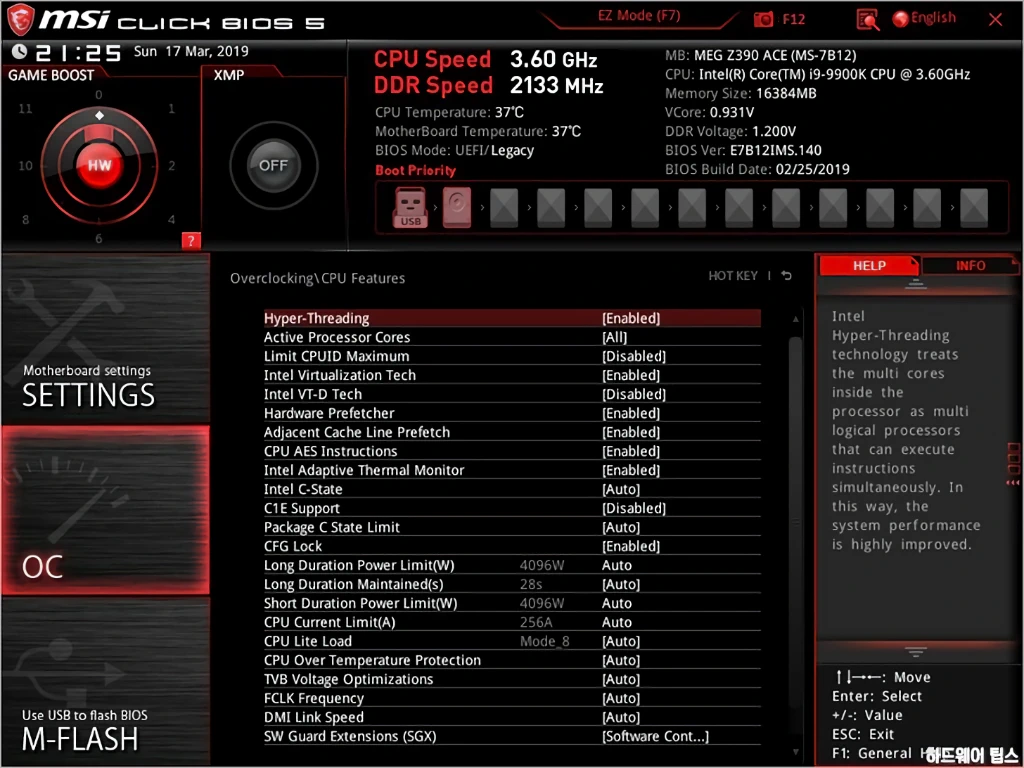1024x768 pixels.
Task: Click scrollbar up arrow of settings list
Action: (x=795, y=319)
